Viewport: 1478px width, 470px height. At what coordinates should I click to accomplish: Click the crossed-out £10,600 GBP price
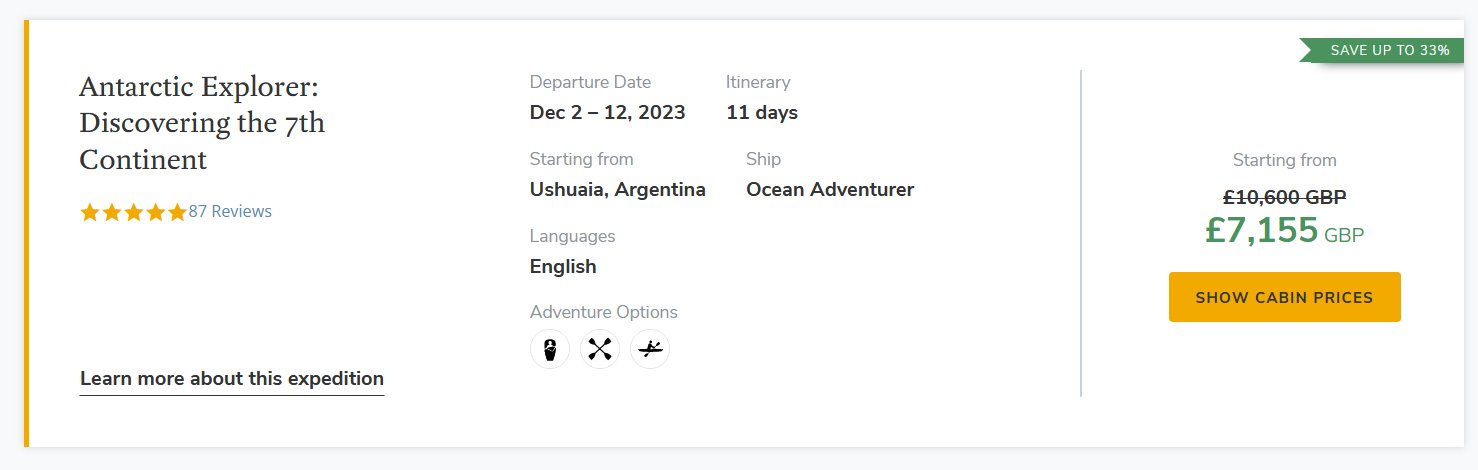coord(1284,197)
